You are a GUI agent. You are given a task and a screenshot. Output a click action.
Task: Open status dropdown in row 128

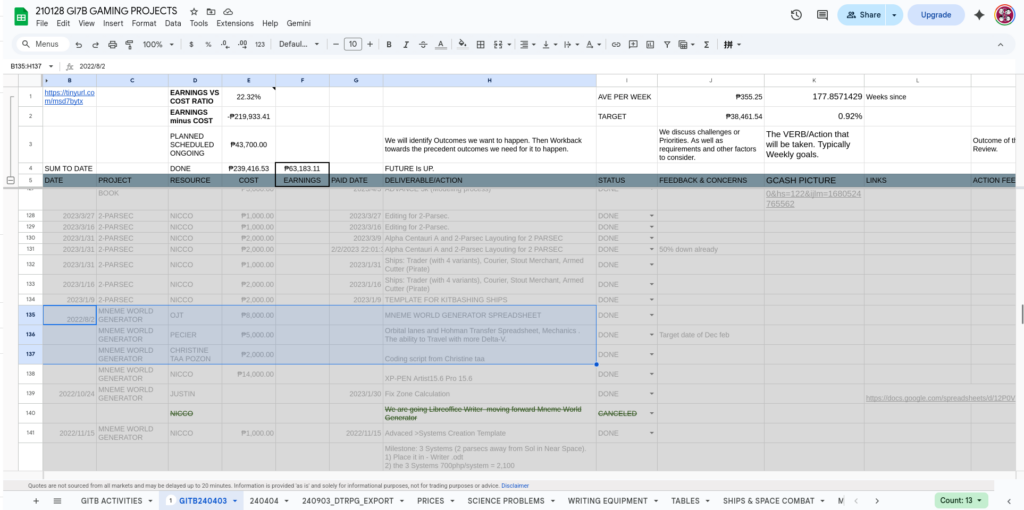652,216
